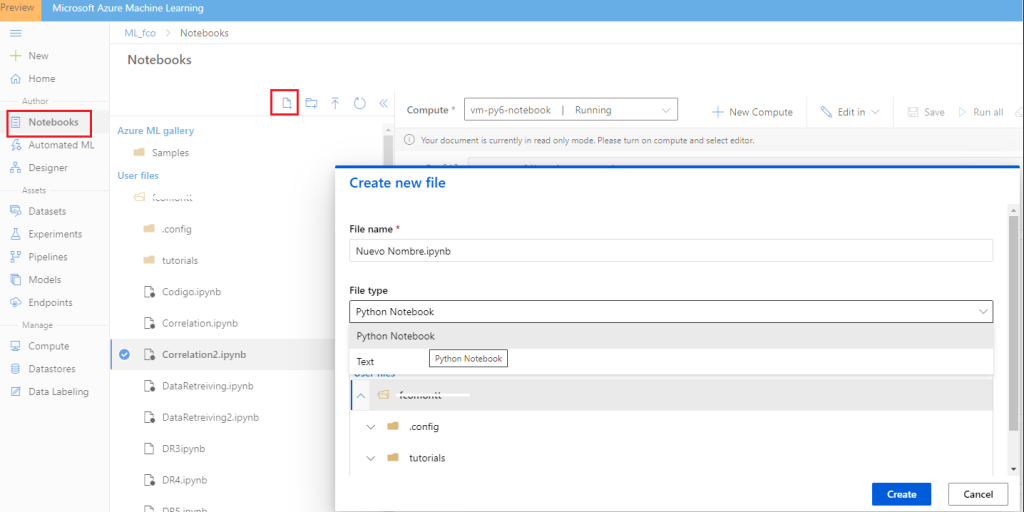Expand the .config folder in dialog tree
This screenshot has height=512, width=1024.
[370, 427]
